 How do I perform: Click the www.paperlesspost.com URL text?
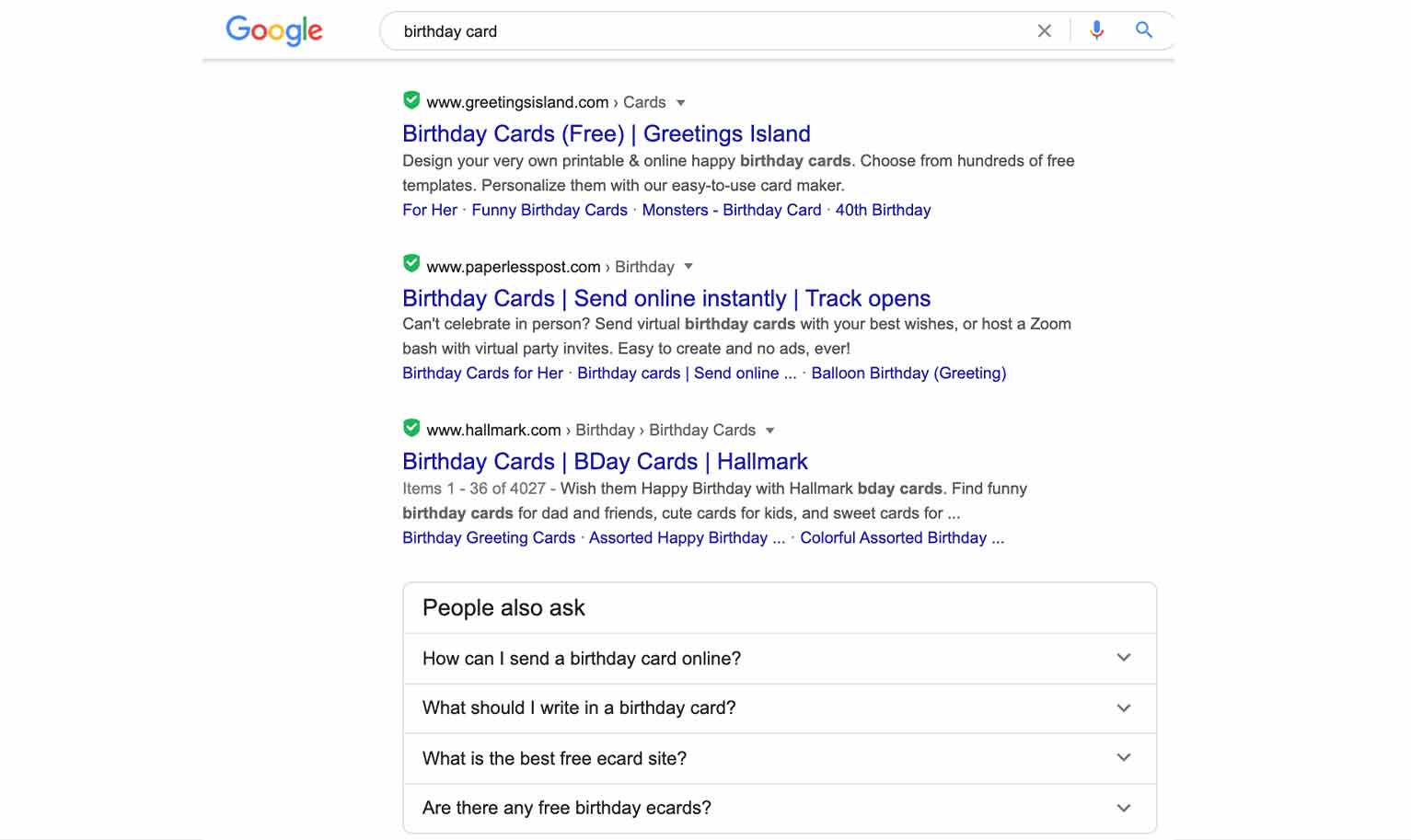pyautogui.click(x=514, y=267)
